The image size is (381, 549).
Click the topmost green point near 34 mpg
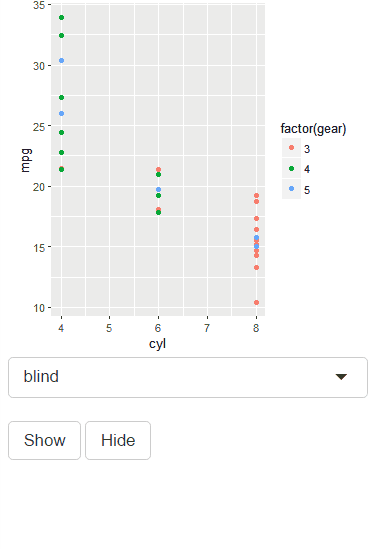click(62, 18)
